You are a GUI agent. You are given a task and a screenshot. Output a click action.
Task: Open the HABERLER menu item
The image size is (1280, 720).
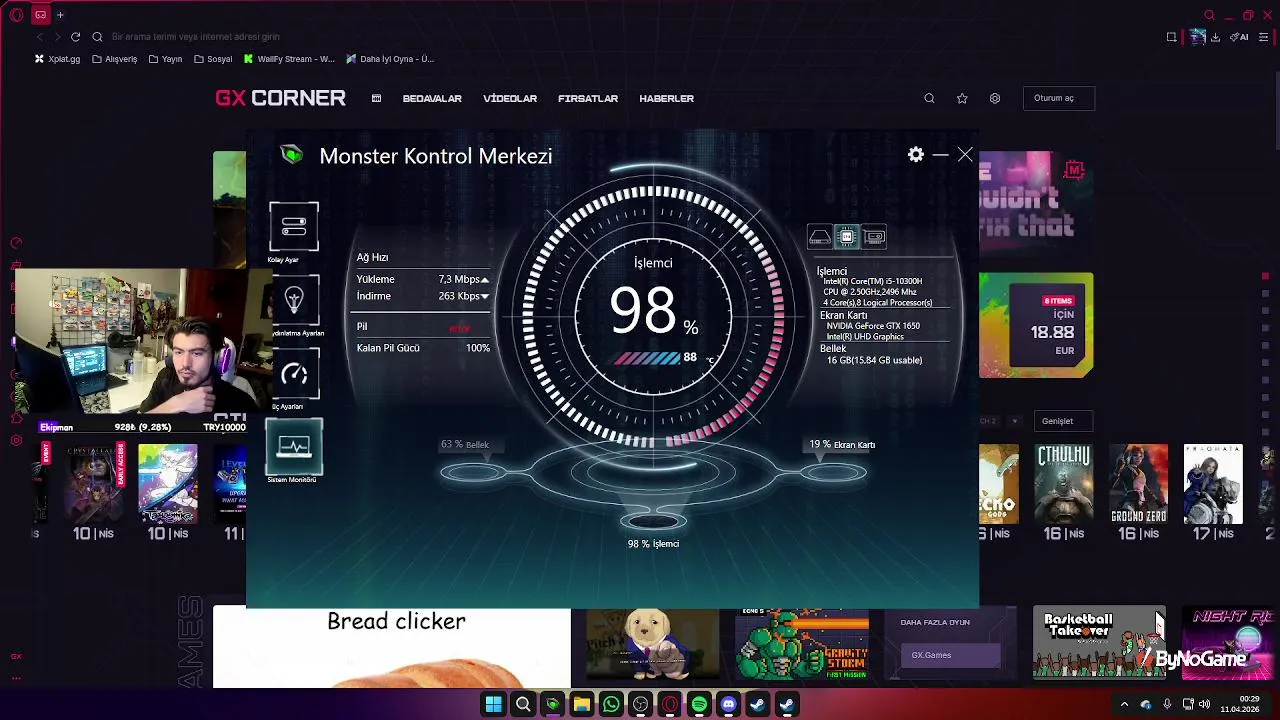click(666, 98)
